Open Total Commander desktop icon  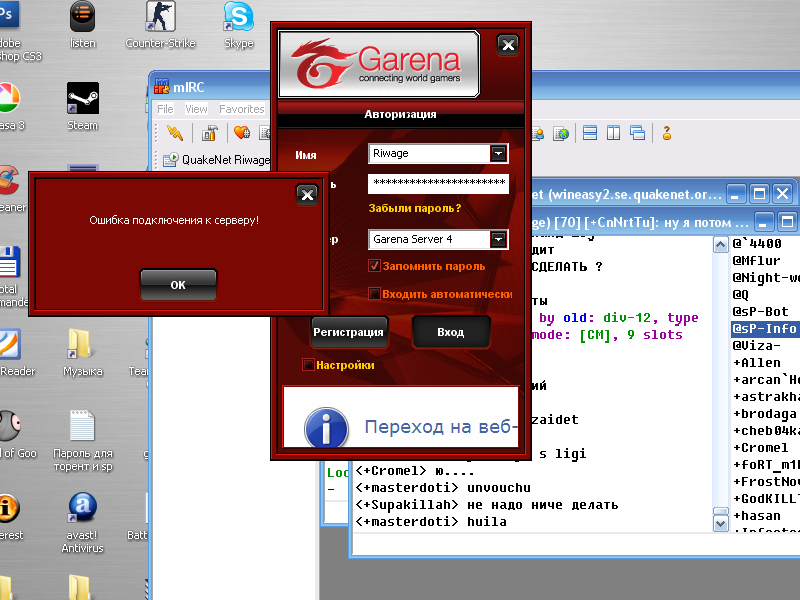tap(13, 277)
